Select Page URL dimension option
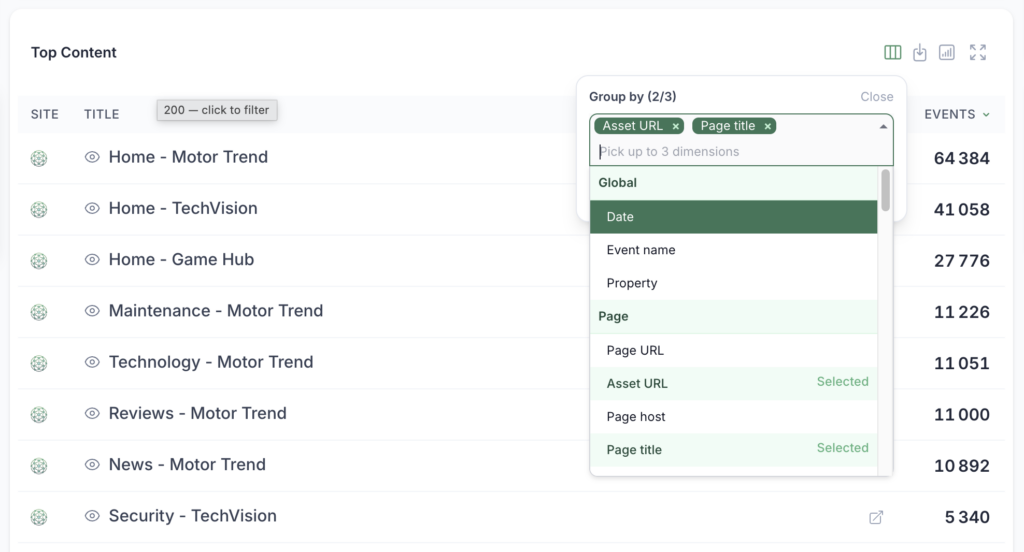This screenshot has width=1024, height=552. pyautogui.click(x=733, y=350)
